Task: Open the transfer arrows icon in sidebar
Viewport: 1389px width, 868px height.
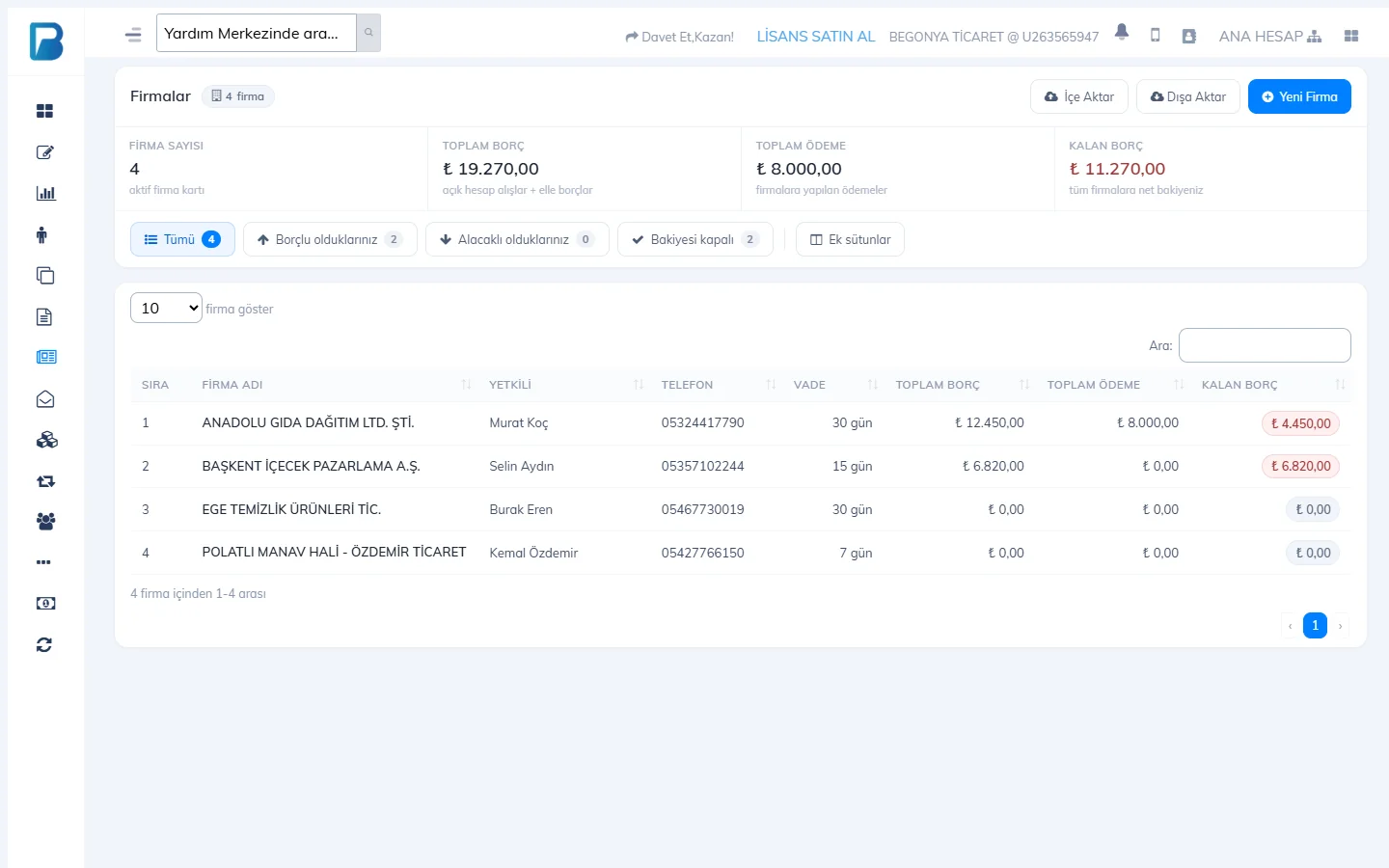Action: 45,481
